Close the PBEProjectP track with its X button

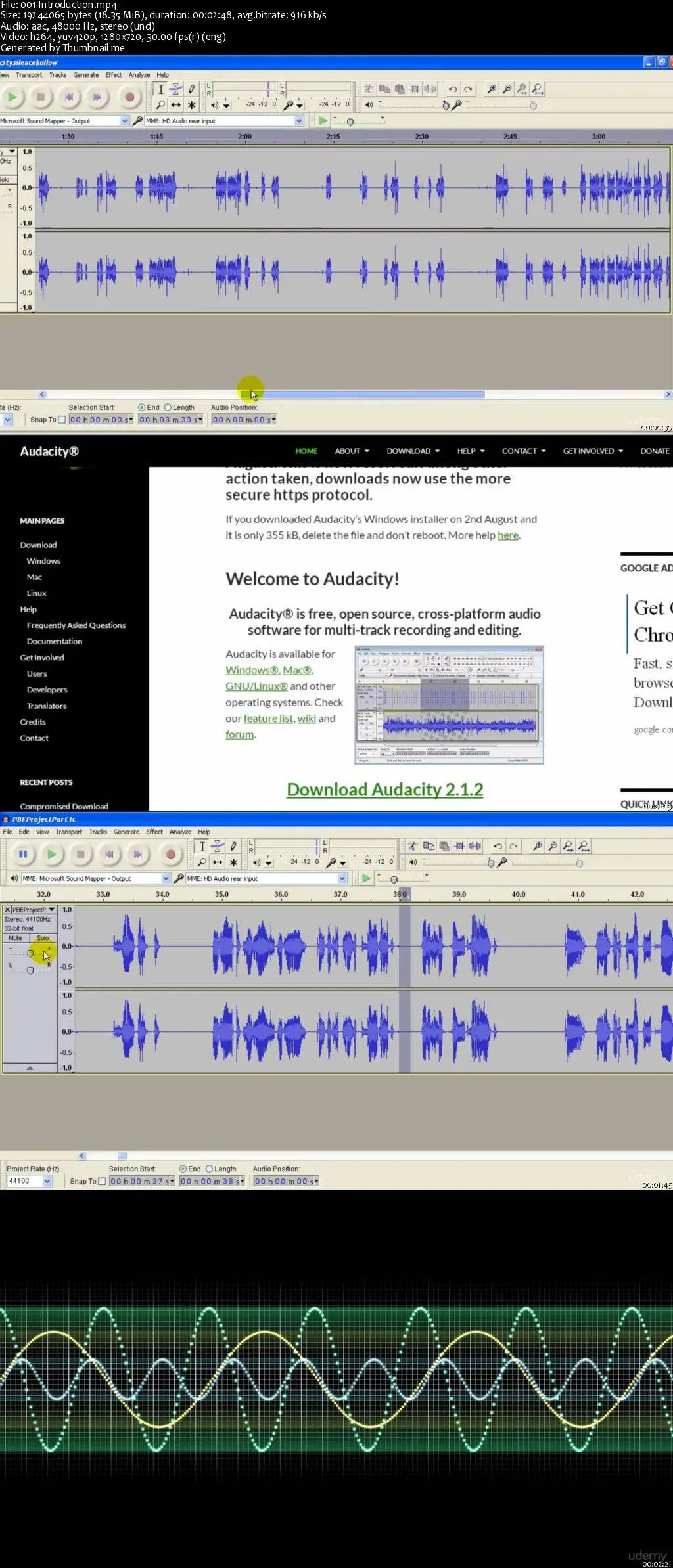coord(7,910)
